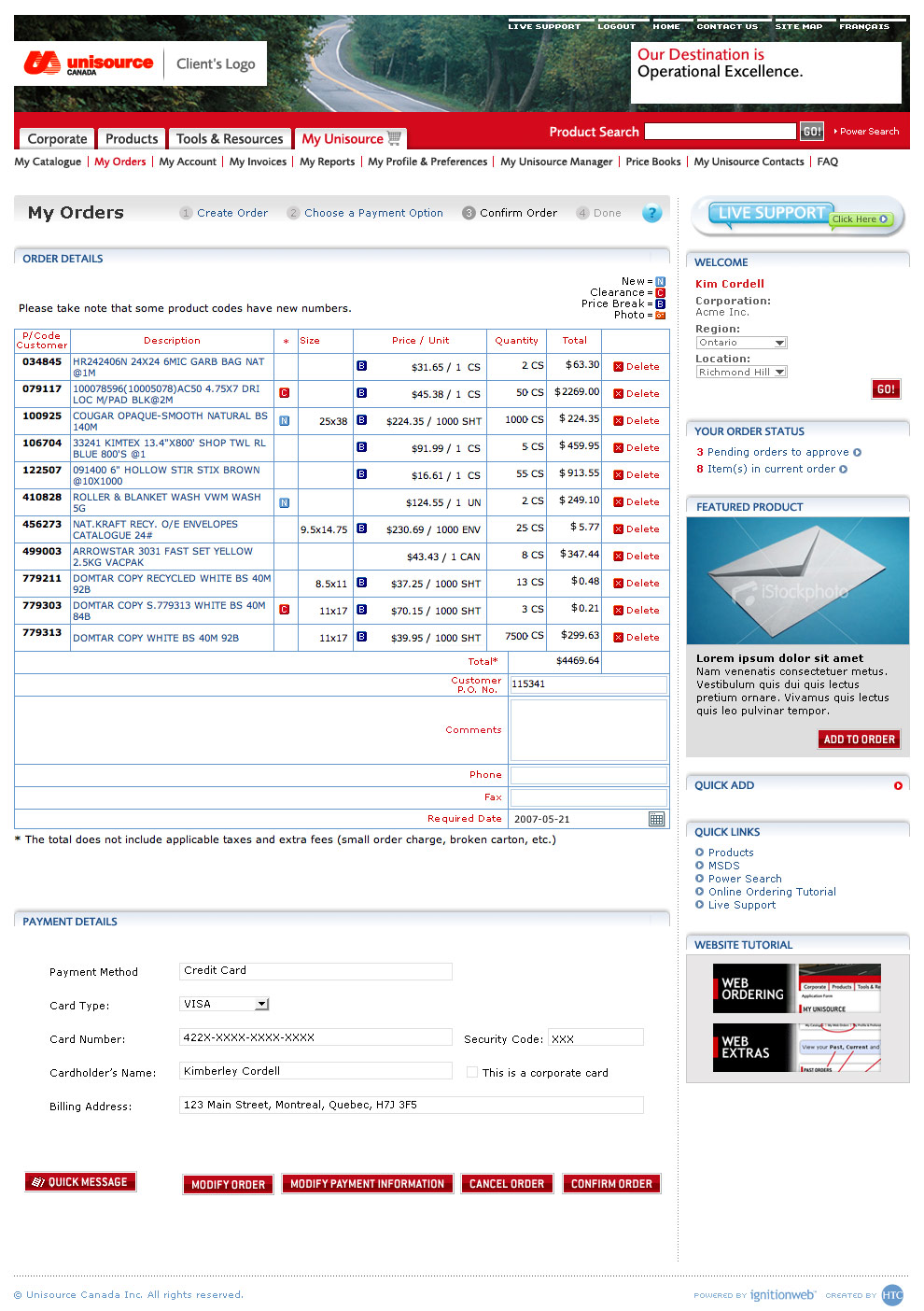Open the Region dropdown showing Ontario
Screen dimensions: 924x1311
coord(742,343)
